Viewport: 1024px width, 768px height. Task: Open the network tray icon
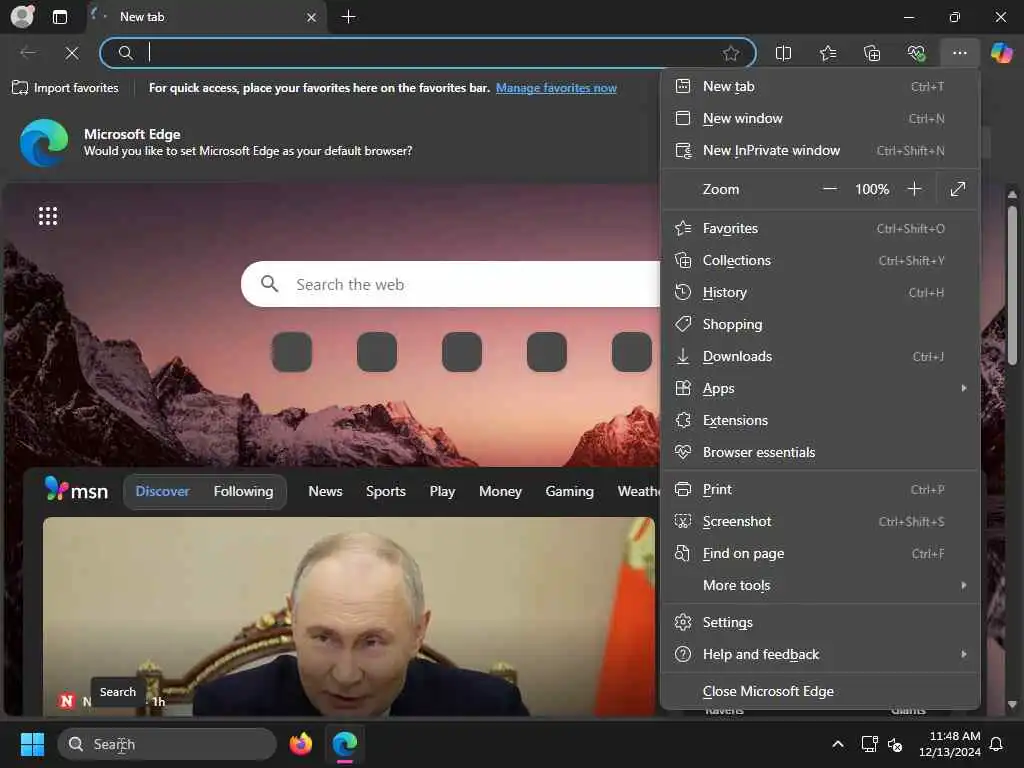(869, 744)
